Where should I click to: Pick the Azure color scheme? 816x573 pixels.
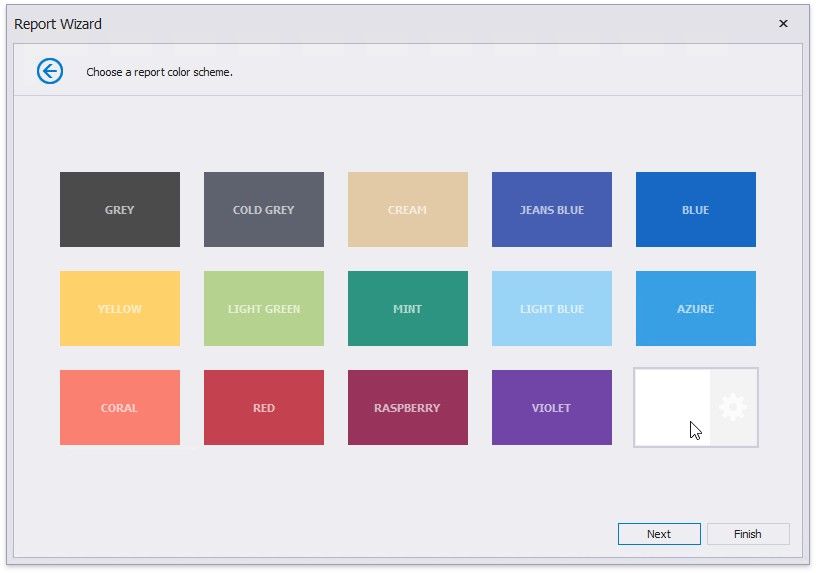(696, 309)
